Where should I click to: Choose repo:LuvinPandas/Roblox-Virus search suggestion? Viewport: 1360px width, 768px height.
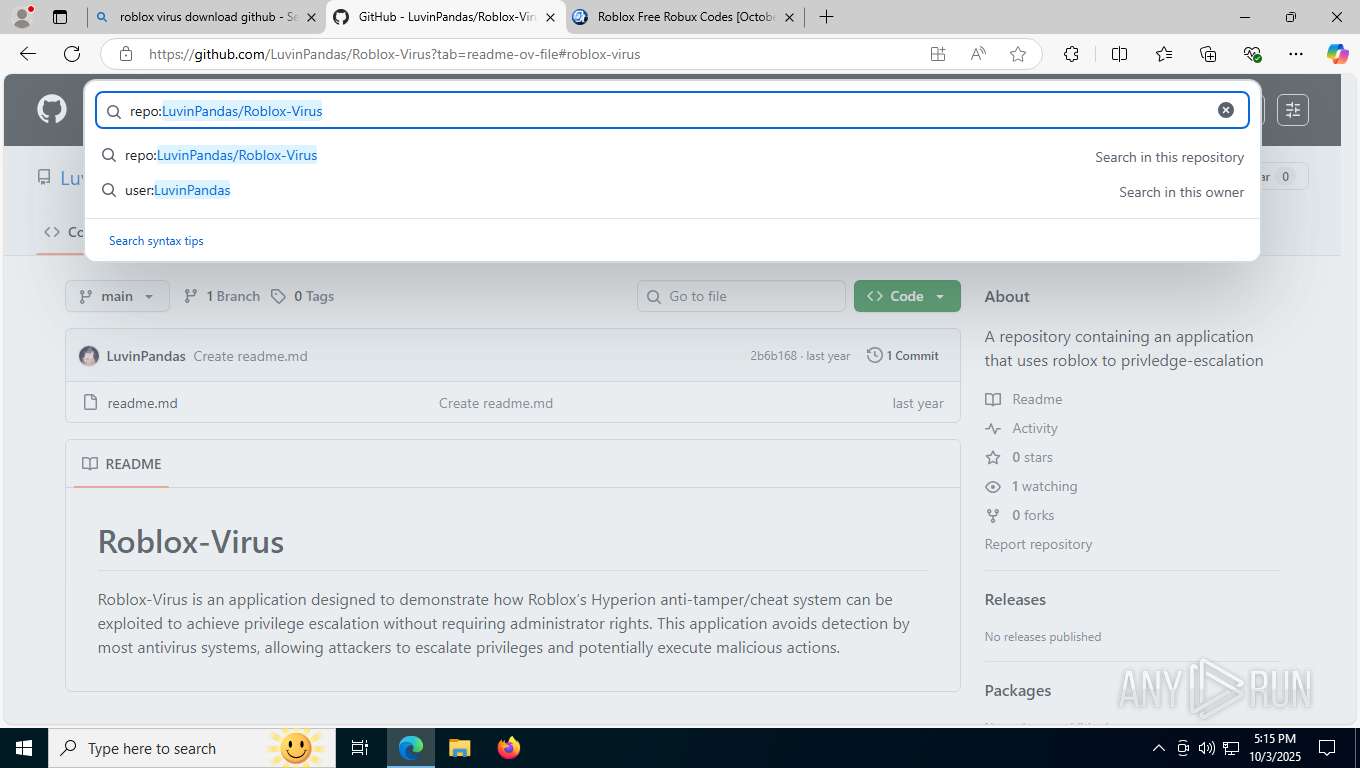pos(671,156)
